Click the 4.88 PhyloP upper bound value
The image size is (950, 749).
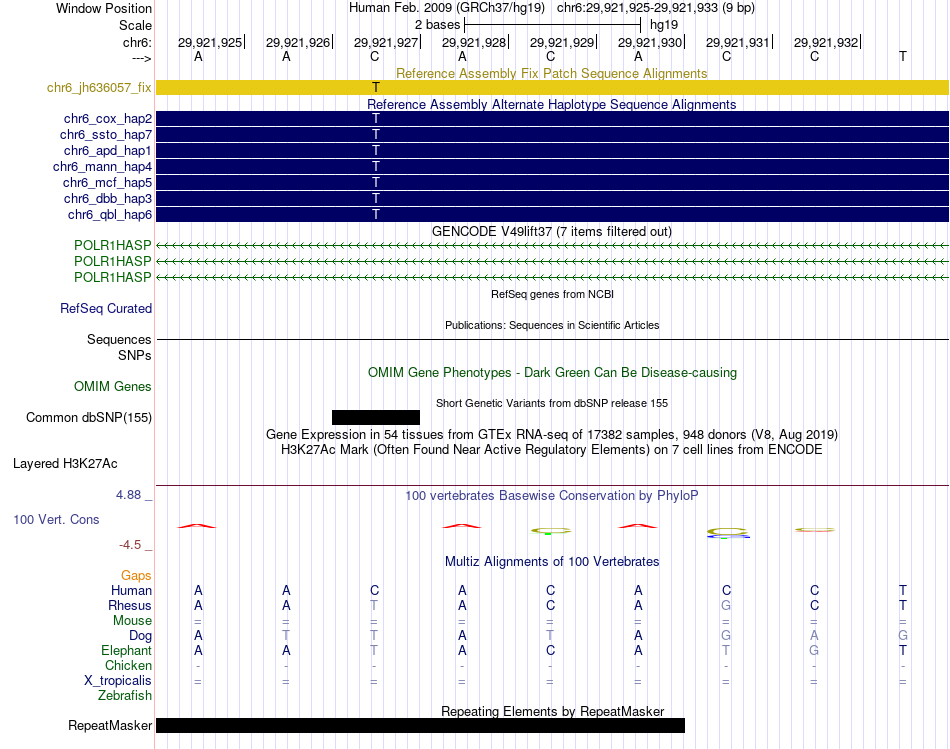tap(128, 495)
